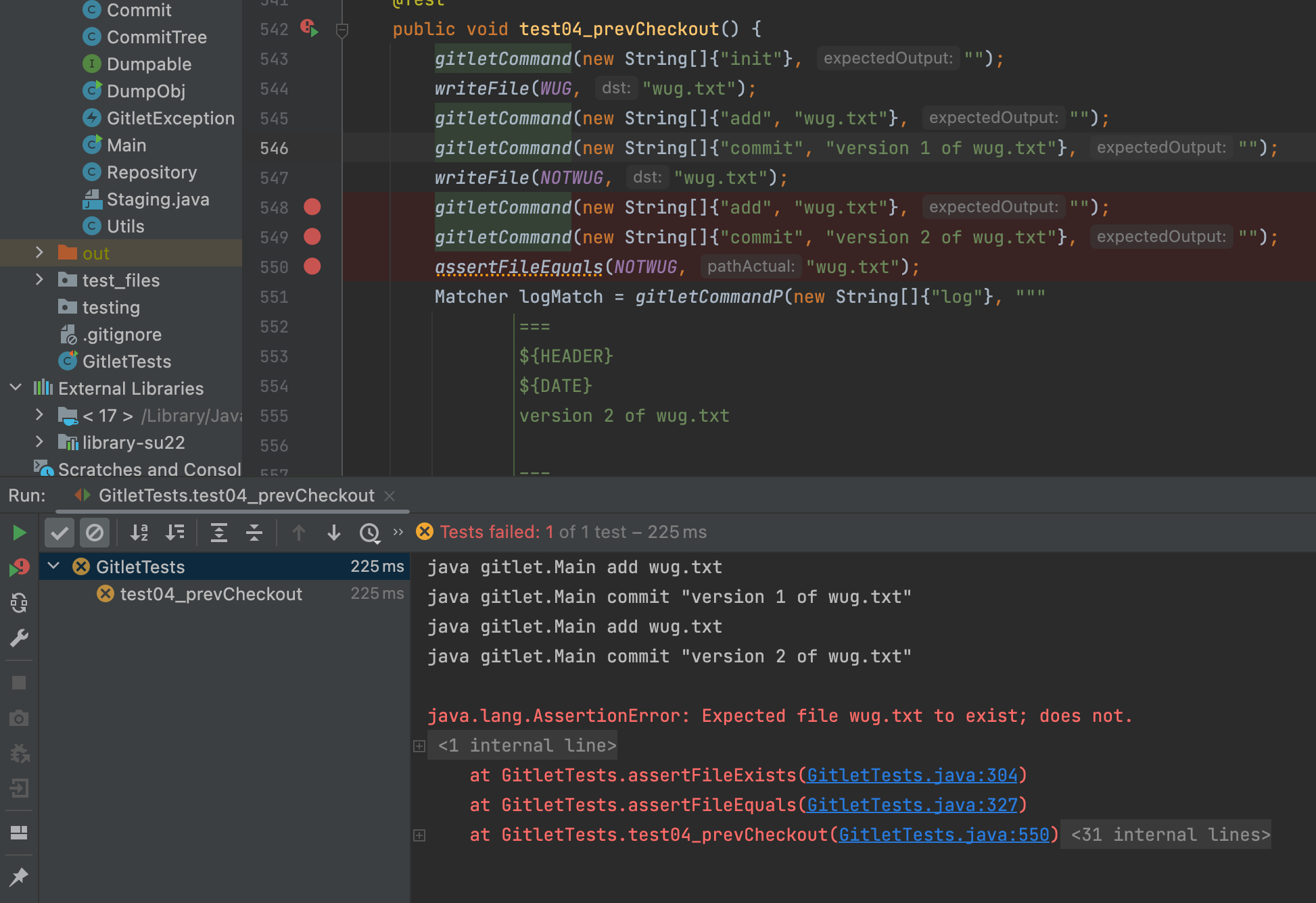1316x903 pixels.
Task: Expand all test result nodes
Action: (x=218, y=533)
